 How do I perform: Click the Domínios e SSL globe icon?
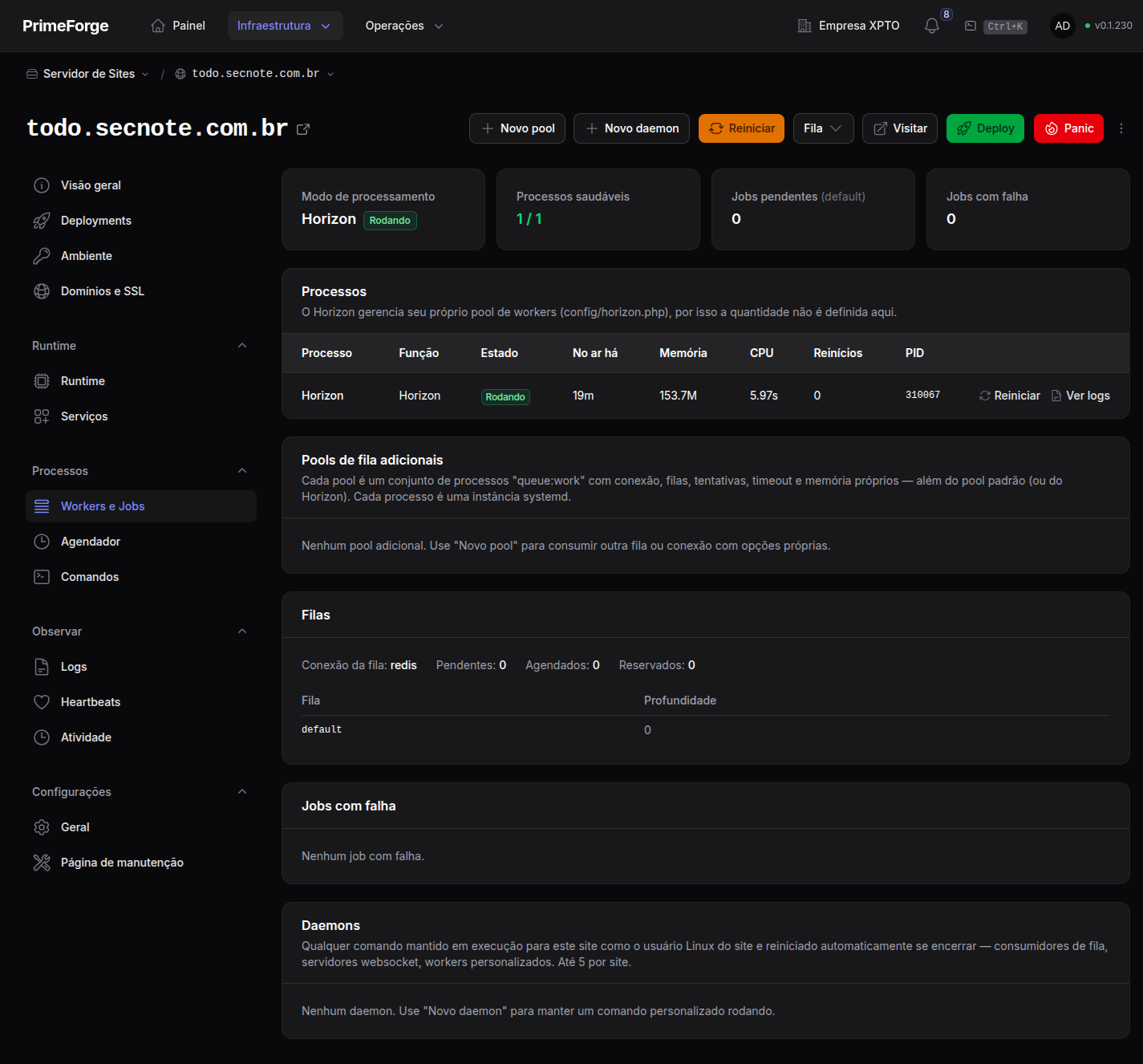(x=42, y=291)
